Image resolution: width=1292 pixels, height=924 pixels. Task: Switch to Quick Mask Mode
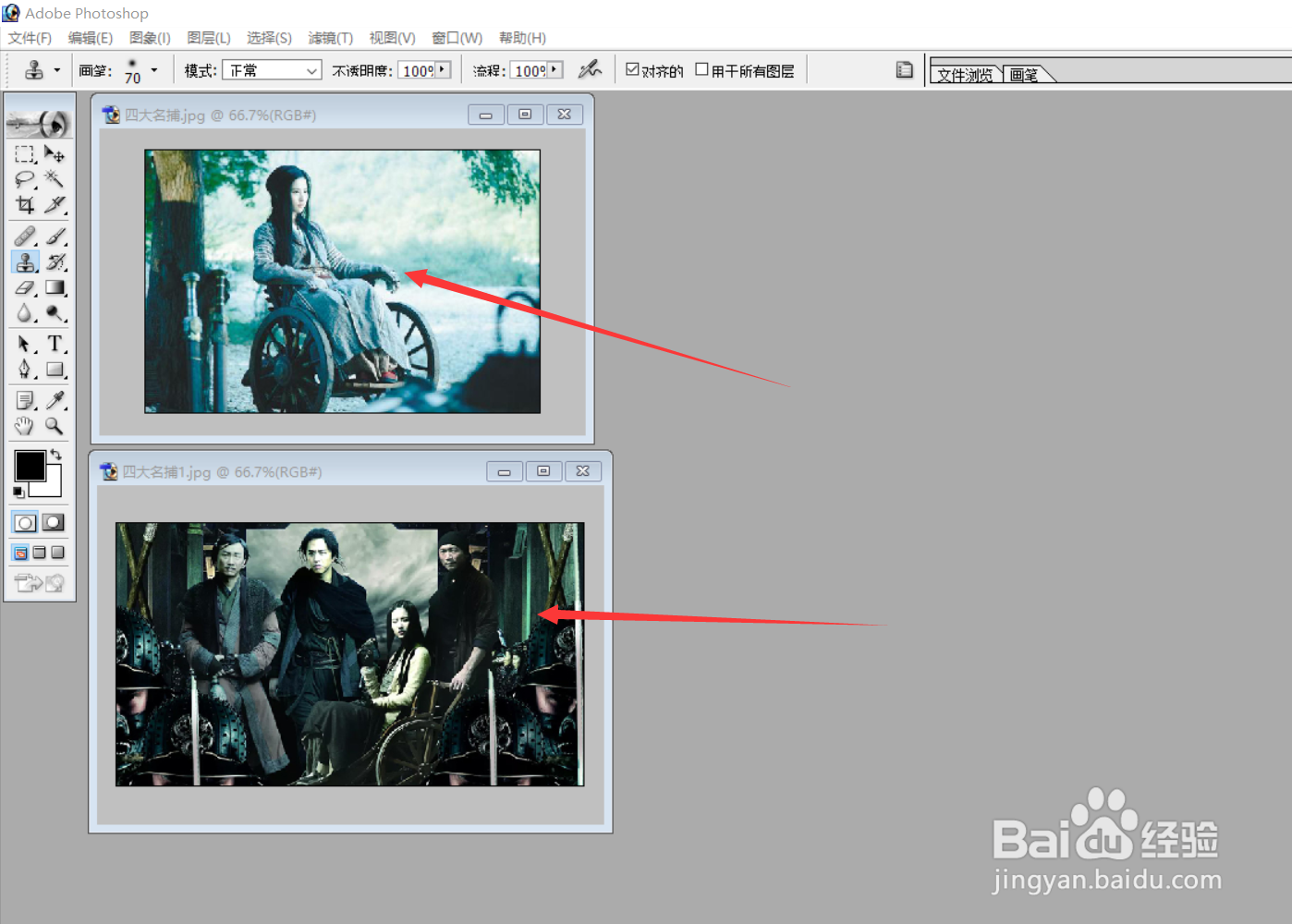54,523
